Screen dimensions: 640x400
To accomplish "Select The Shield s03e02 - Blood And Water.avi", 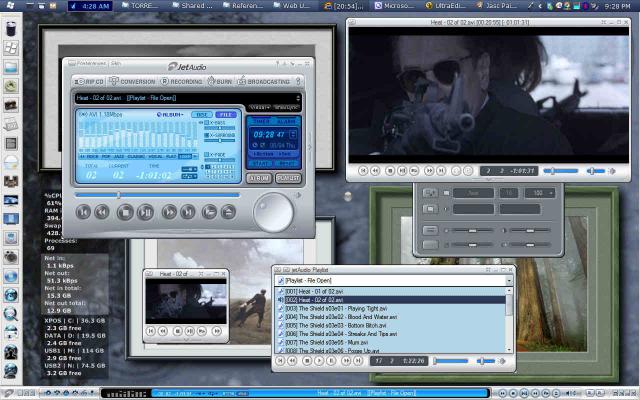I will pos(391,317).
